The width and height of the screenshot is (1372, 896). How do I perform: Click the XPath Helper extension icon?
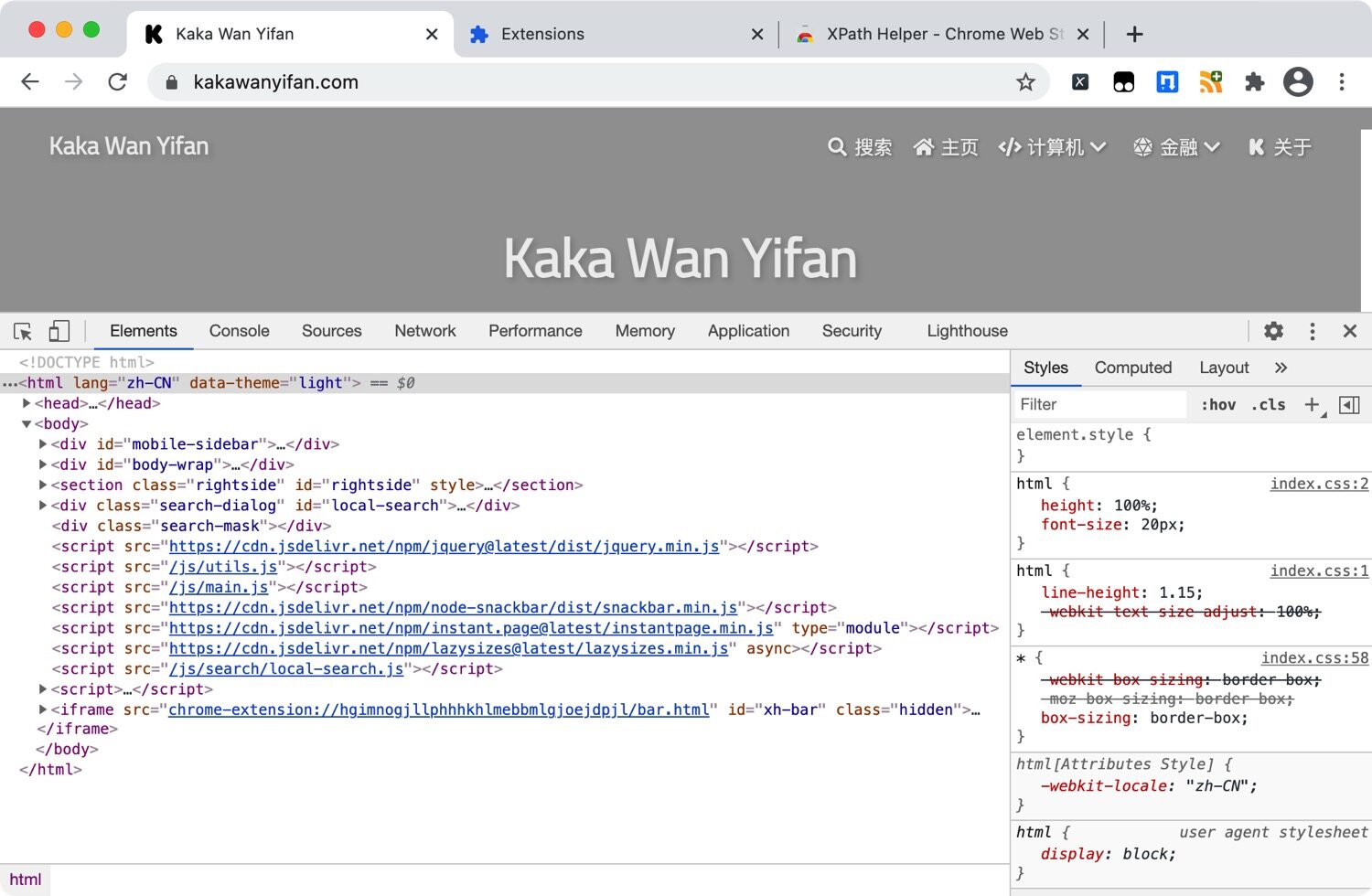pos(1080,82)
